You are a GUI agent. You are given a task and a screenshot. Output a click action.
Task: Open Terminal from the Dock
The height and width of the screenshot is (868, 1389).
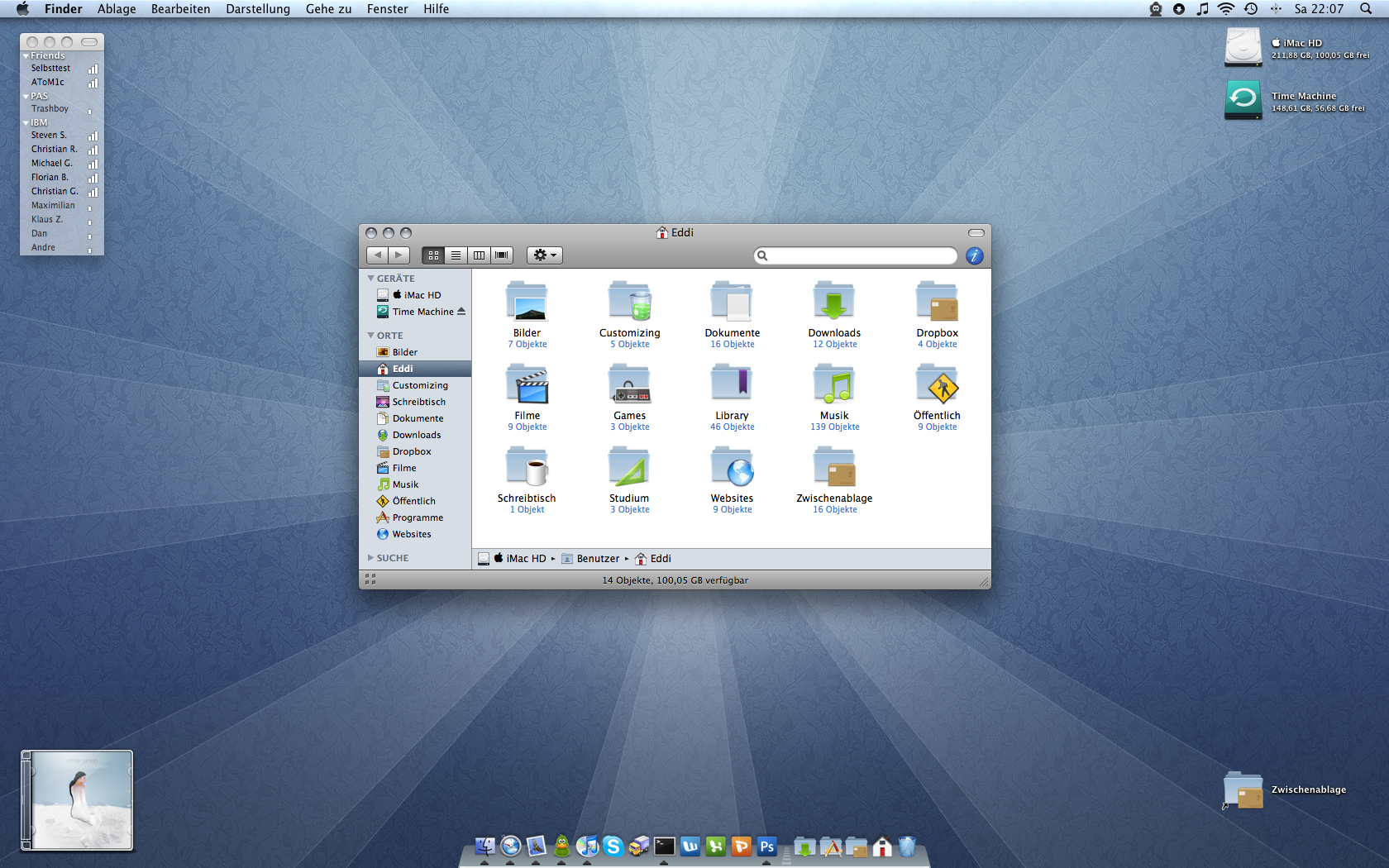tap(664, 846)
